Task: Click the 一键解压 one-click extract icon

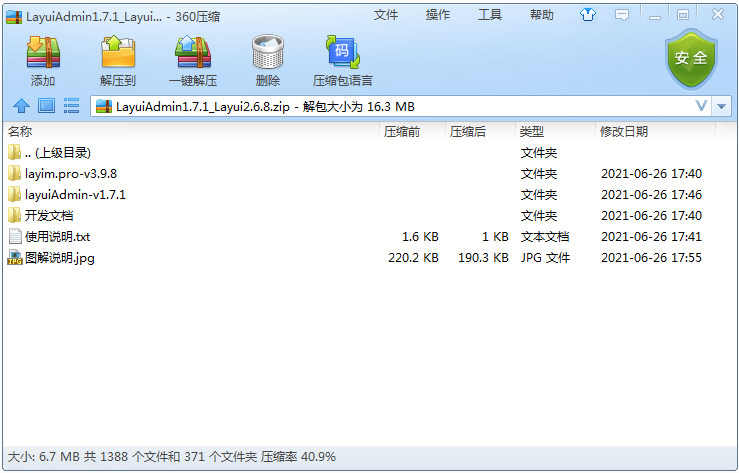Action: pyautogui.click(x=193, y=52)
